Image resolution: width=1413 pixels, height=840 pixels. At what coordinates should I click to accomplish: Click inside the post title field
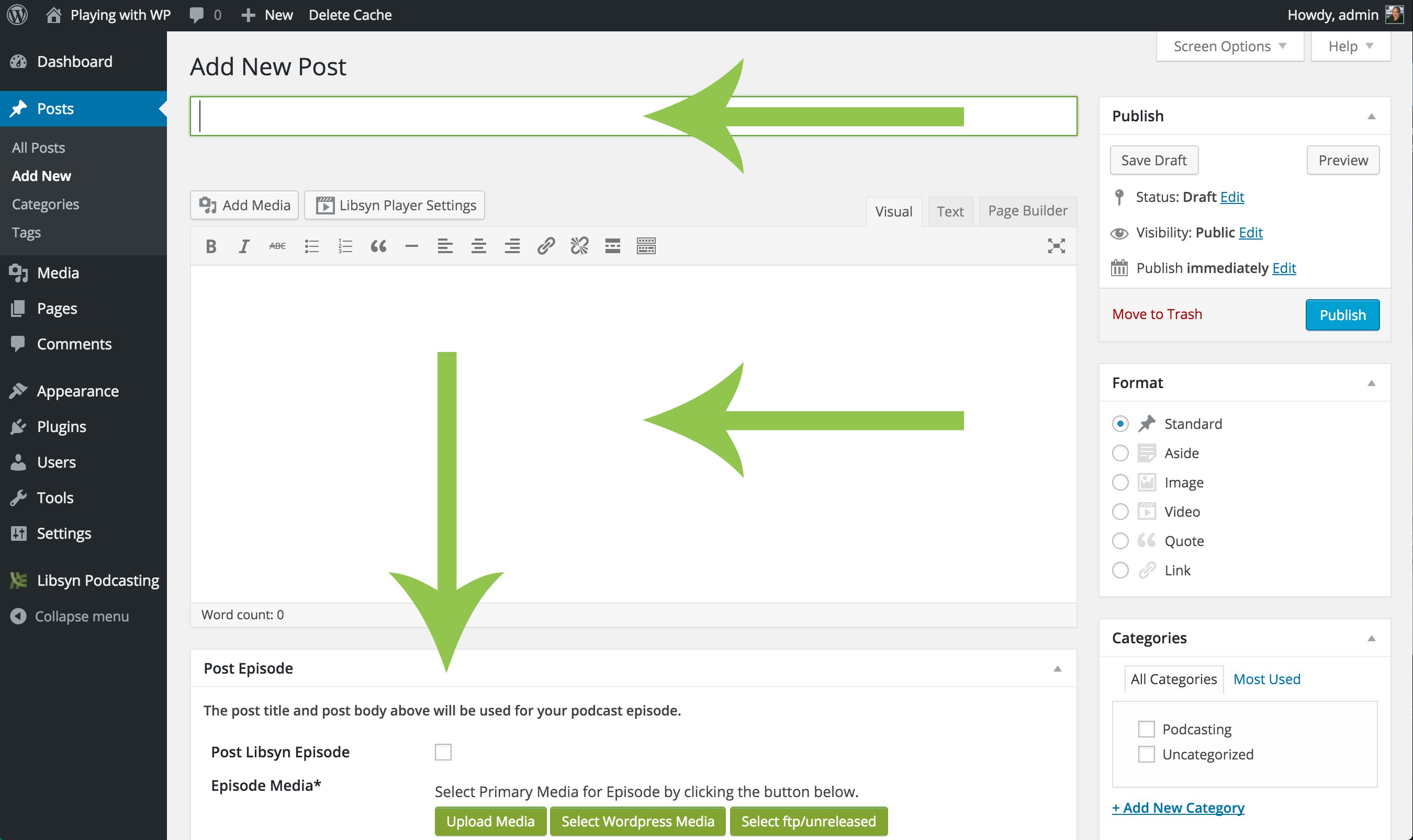pos(633,116)
